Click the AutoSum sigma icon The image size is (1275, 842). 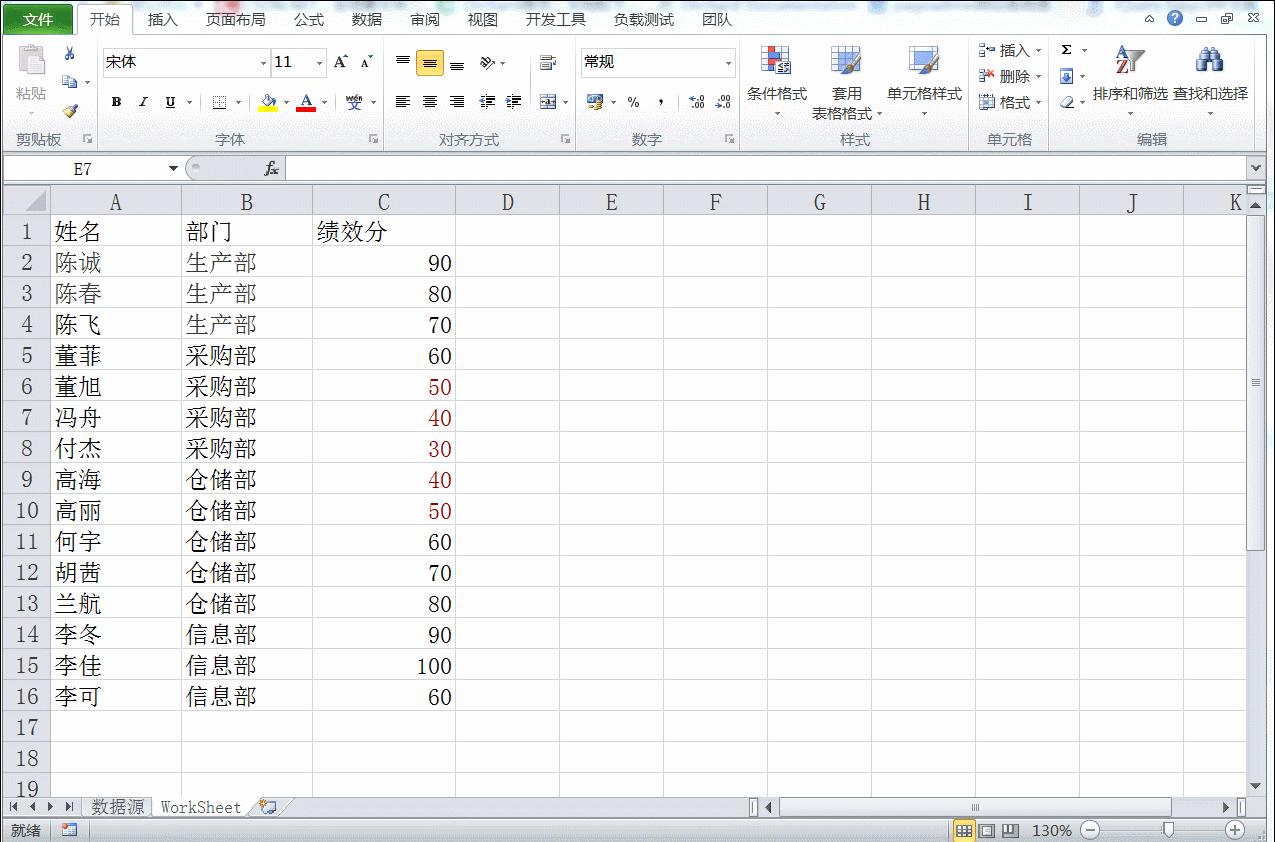1066,50
